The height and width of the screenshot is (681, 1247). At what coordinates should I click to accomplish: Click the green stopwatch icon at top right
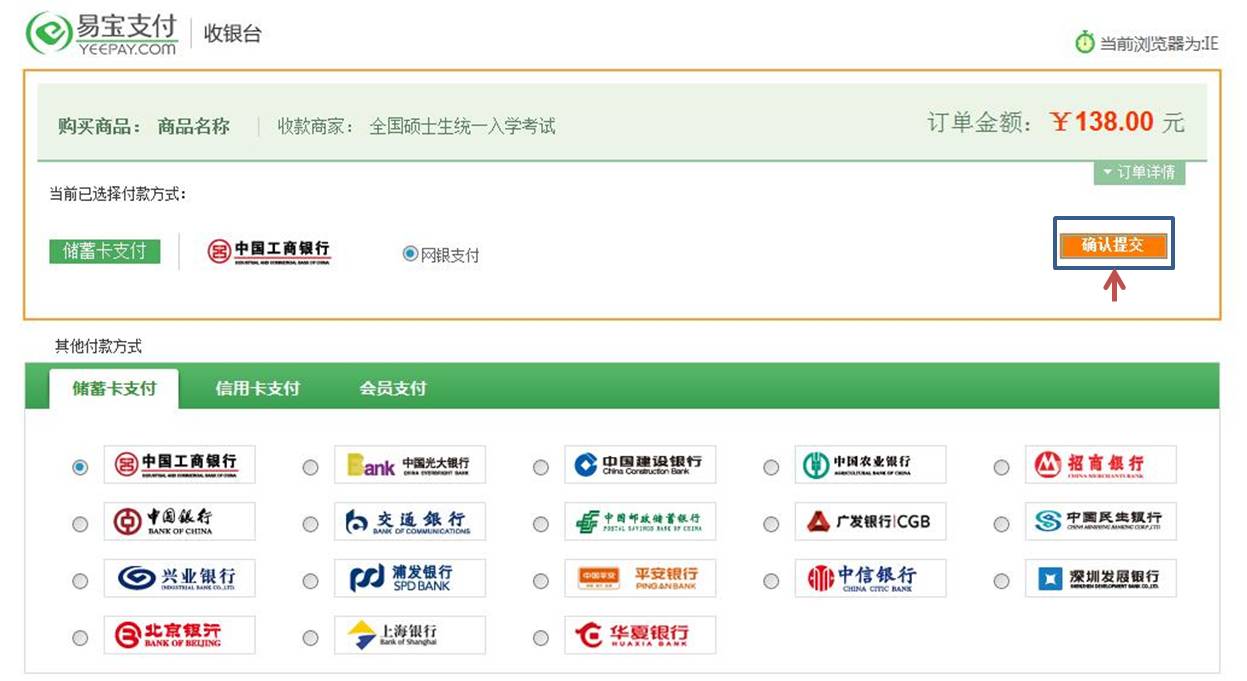(x=1084, y=42)
